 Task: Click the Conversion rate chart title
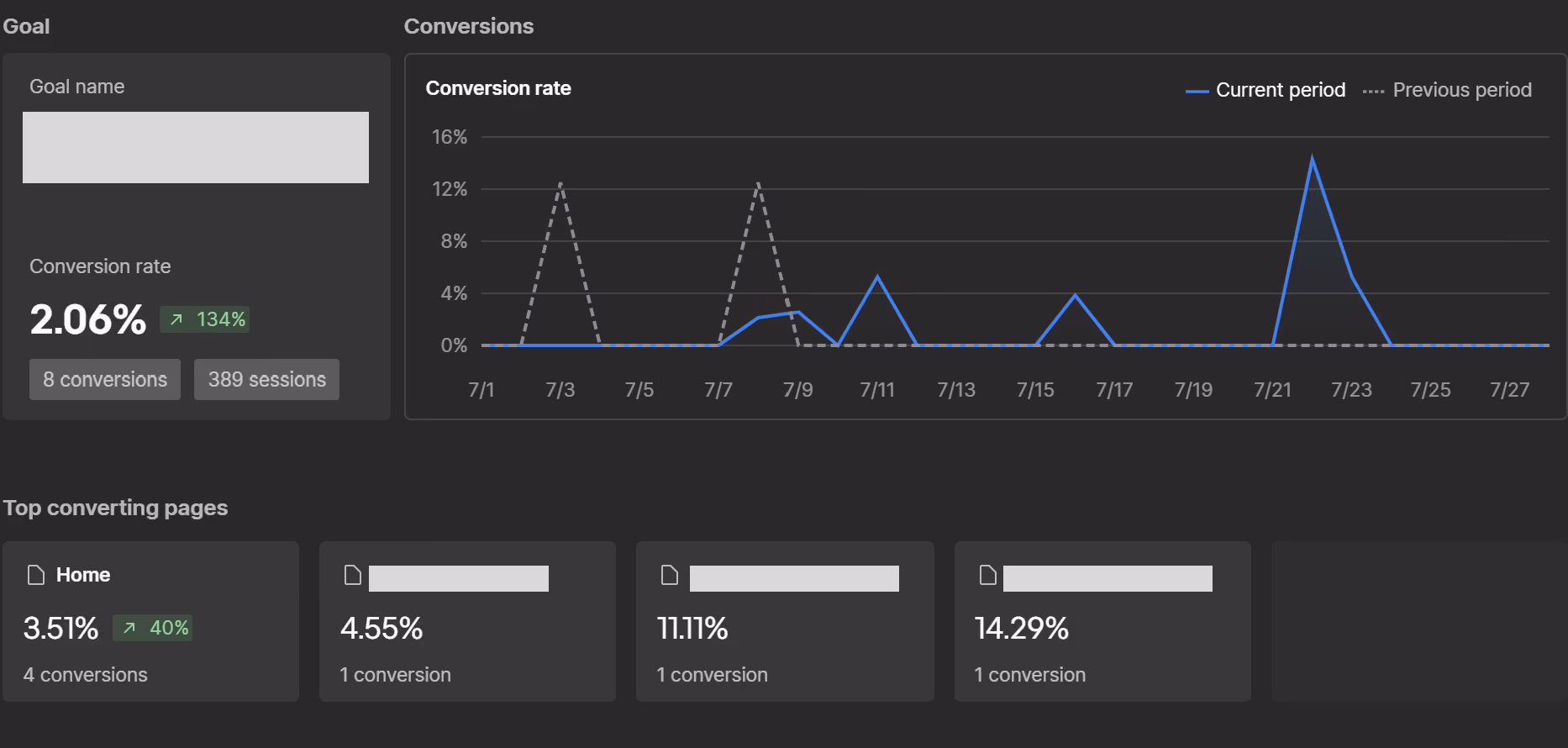[x=498, y=88]
